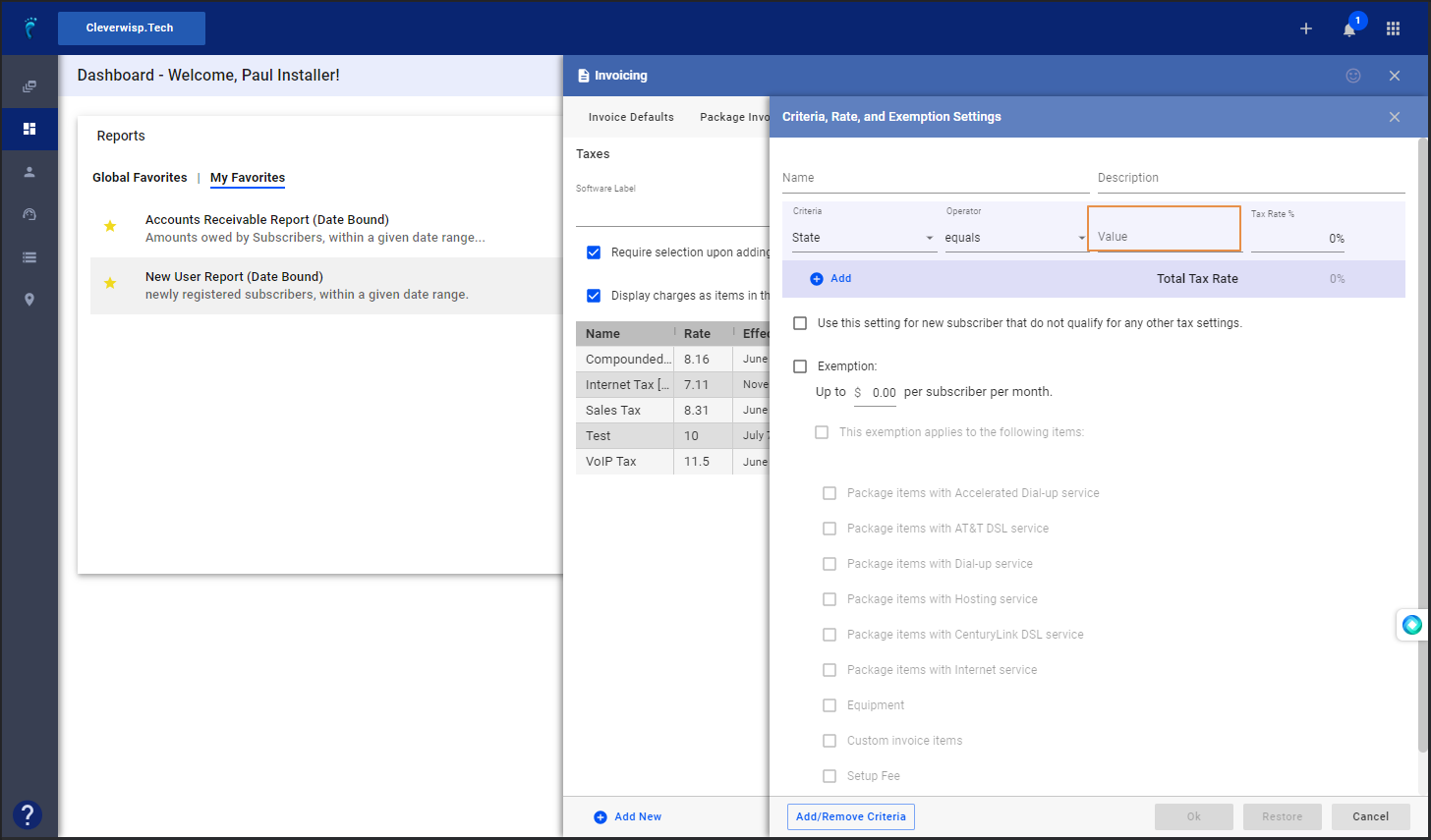1431x840 pixels.
Task: Click the Cleverwisp.Tech button in the header
Action: click(132, 28)
